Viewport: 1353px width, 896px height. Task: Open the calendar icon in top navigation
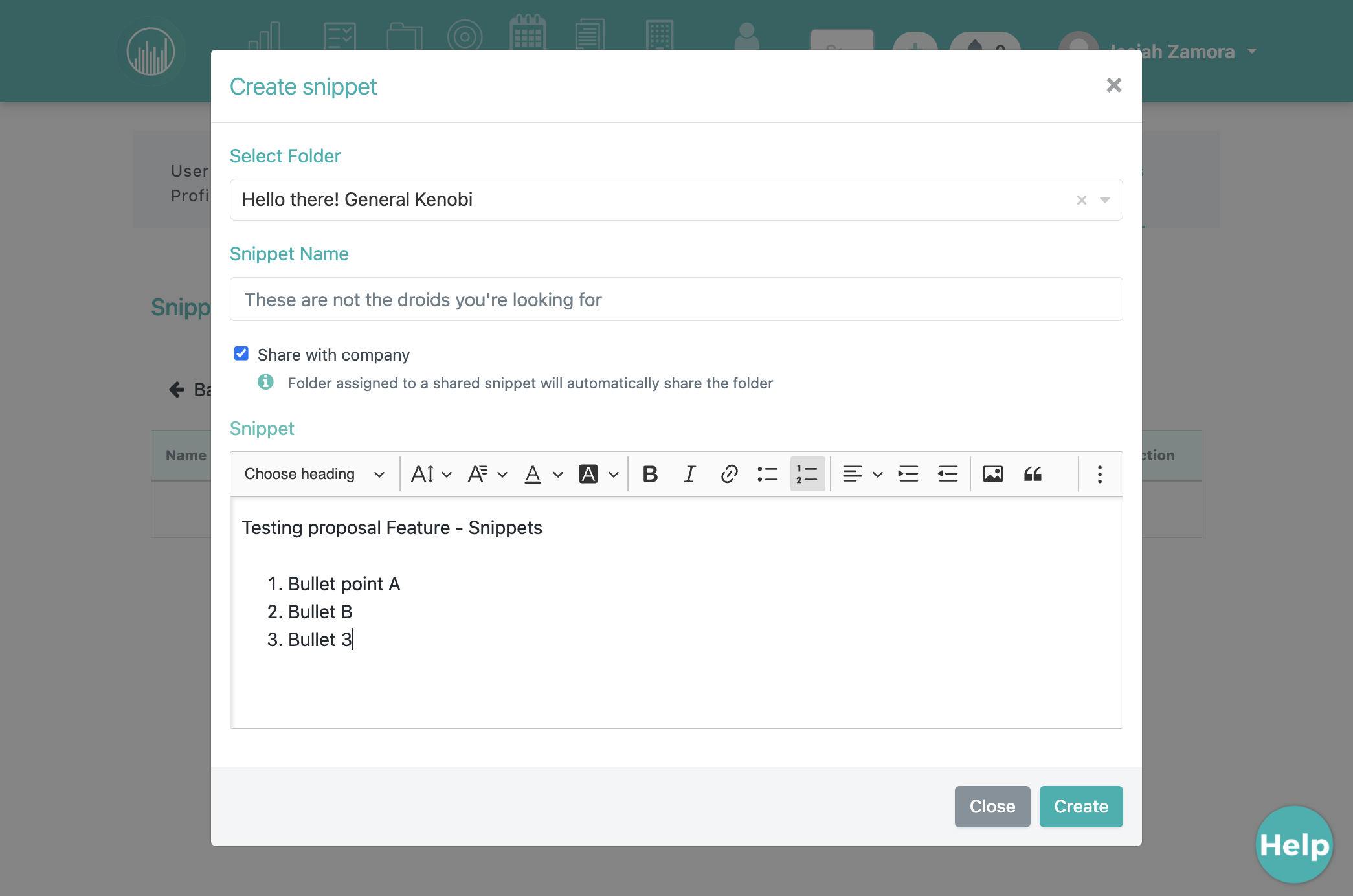(x=528, y=34)
